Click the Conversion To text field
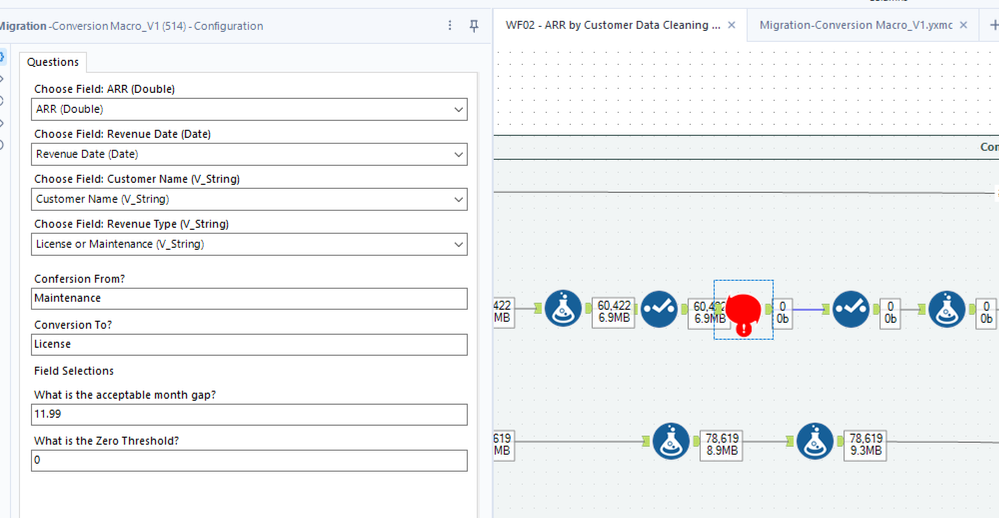999x518 pixels. [x=249, y=345]
